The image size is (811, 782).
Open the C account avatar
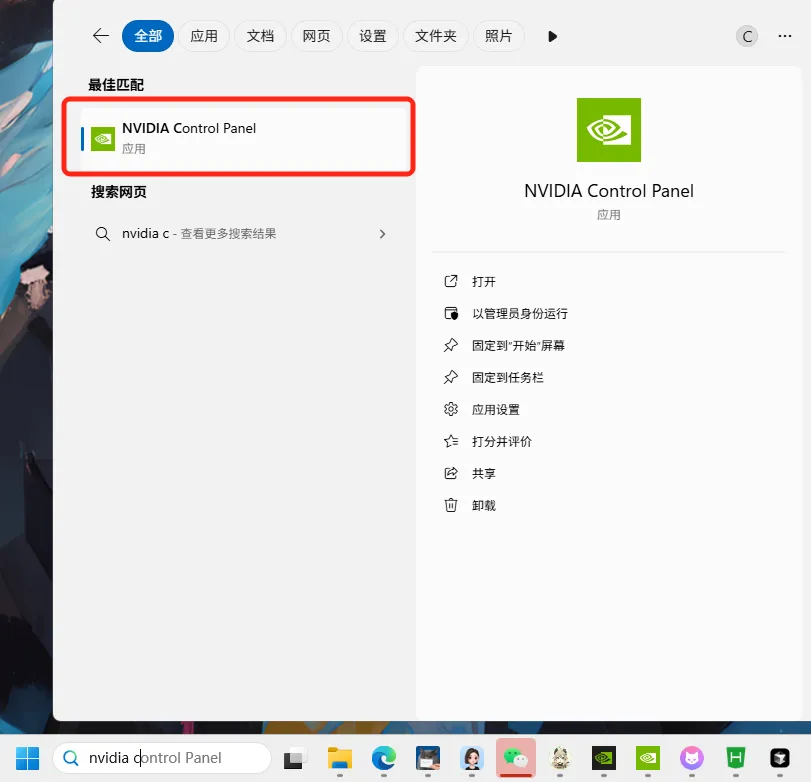click(x=746, y=36)
